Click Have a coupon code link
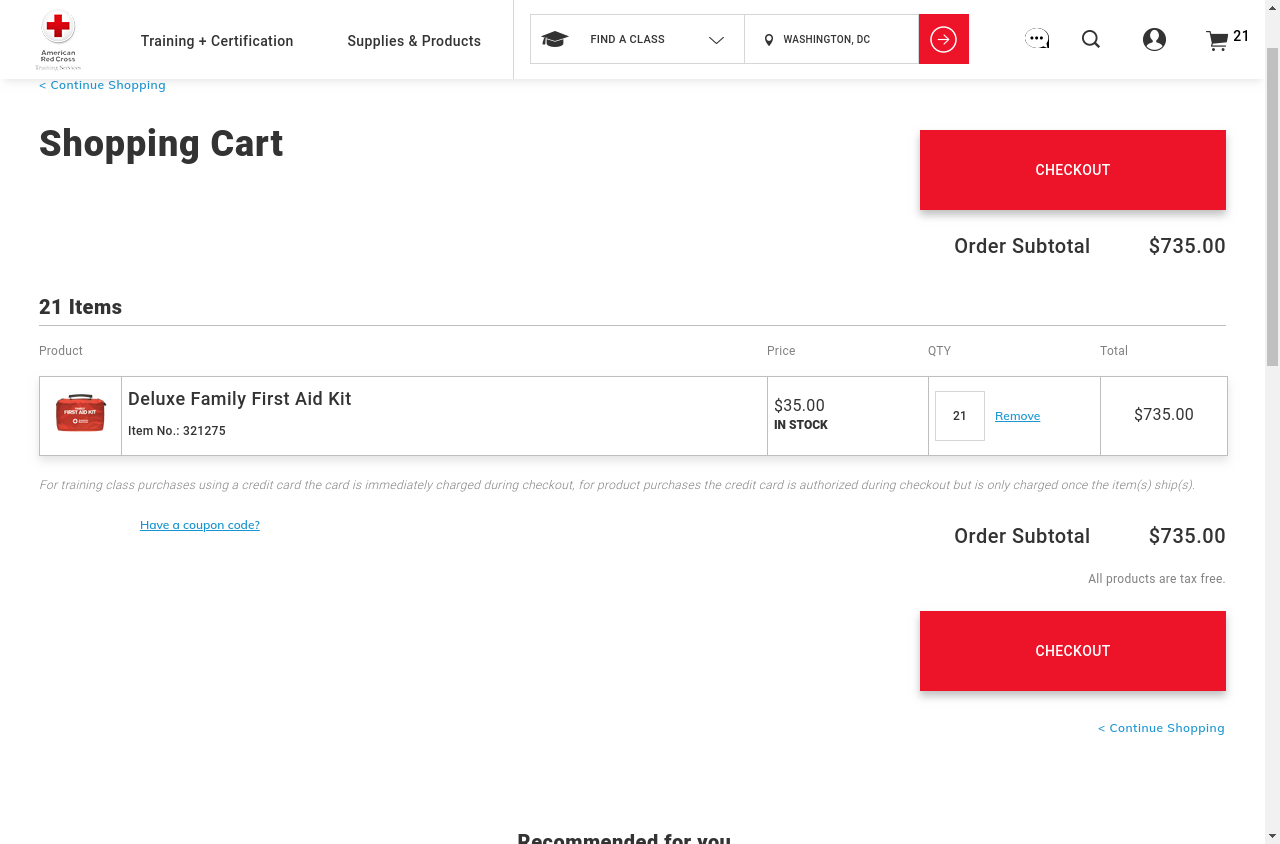Image resolution: width=1280 pixels, height=844 pixels. click(200, 525)
